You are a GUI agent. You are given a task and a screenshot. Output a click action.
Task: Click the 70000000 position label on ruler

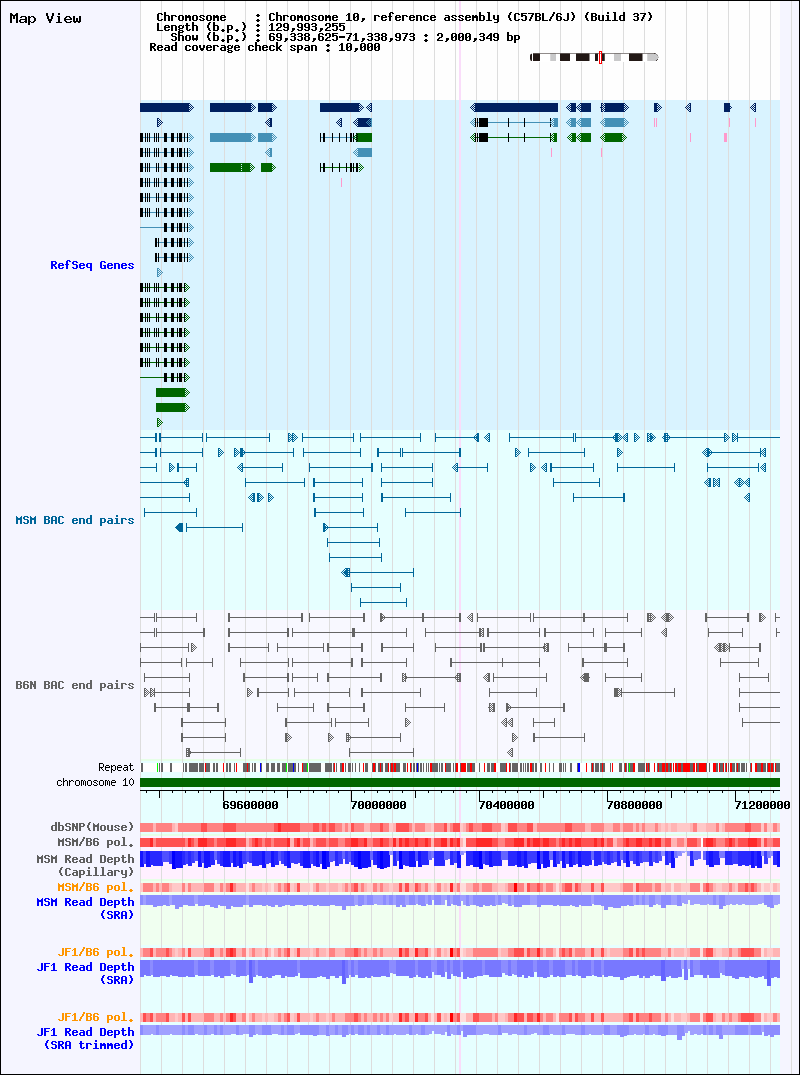[x=378, y=805]
